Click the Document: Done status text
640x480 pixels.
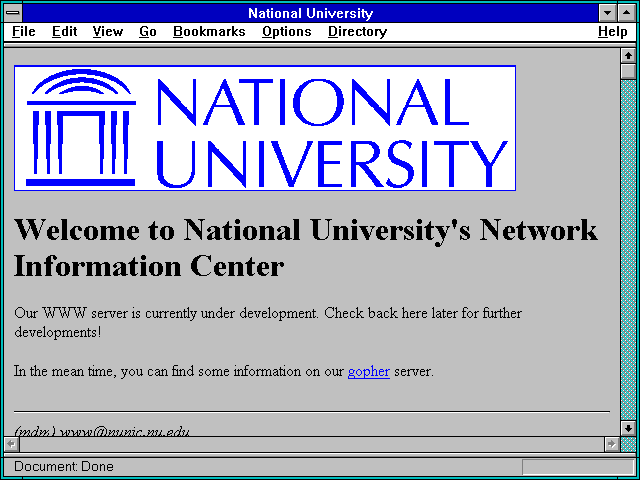(x=64, y=467)
